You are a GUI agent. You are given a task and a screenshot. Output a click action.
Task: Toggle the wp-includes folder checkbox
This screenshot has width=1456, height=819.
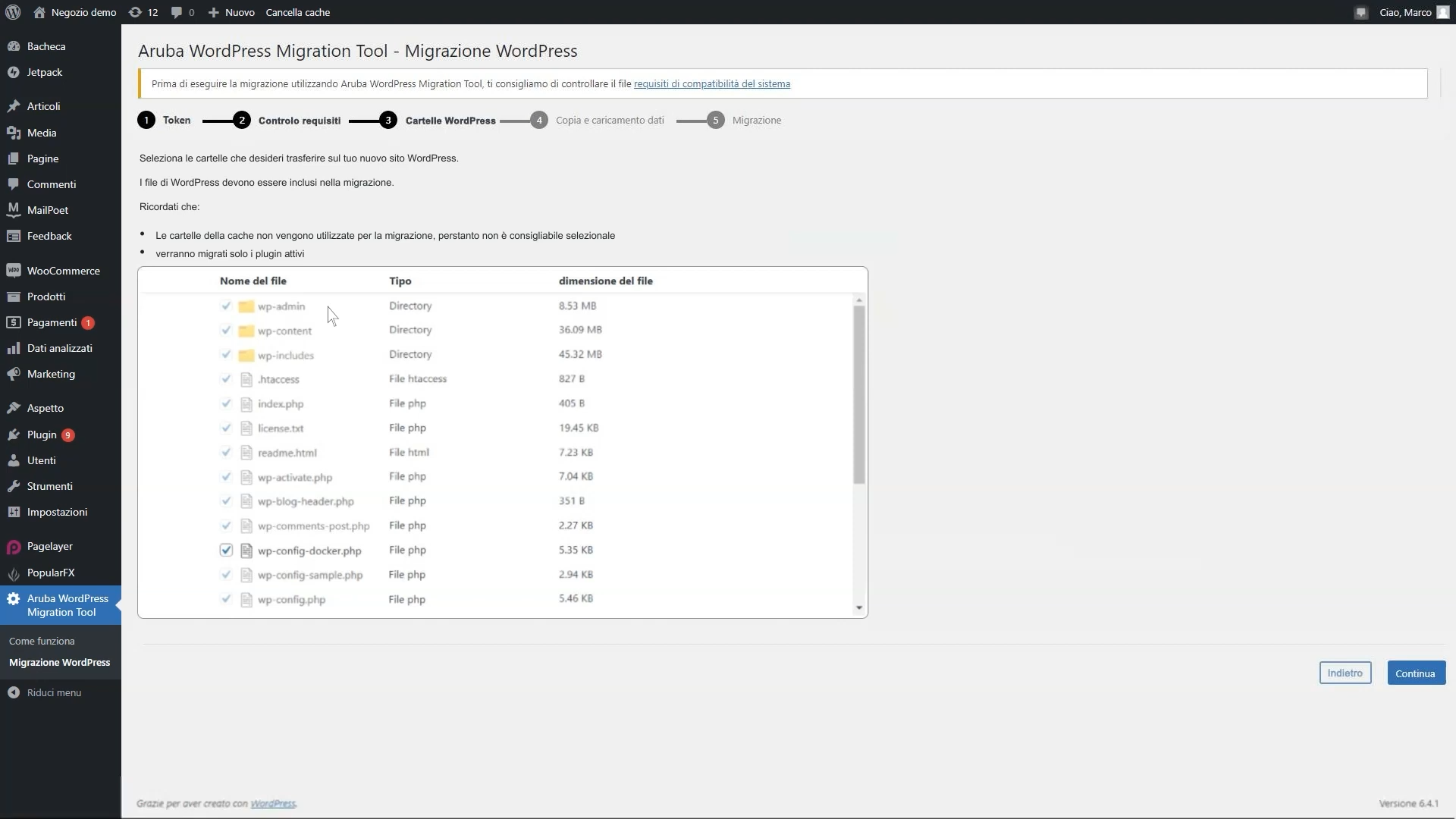[x=226, y=354]
